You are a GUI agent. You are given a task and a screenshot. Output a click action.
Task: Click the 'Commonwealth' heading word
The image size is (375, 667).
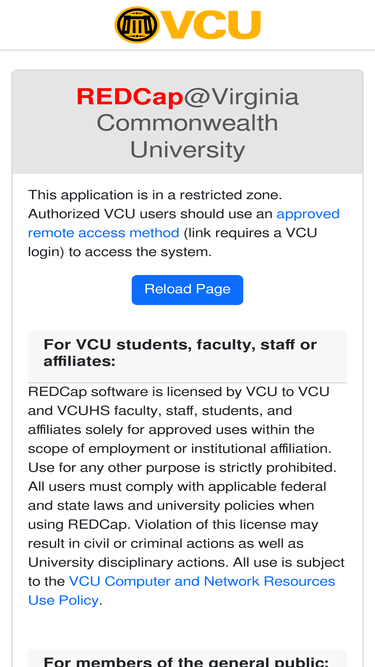click(x=187, y=123)
